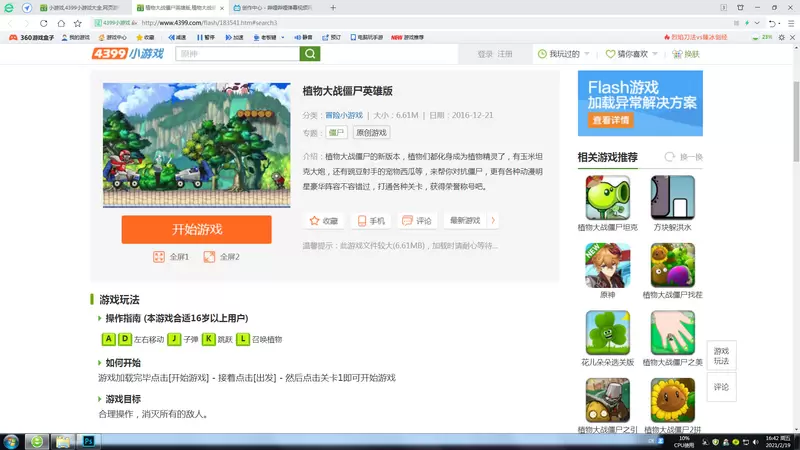Expand the address bar dropdown chevron
The height and width of the screenshot is (450, 800).
click(757, 23)
